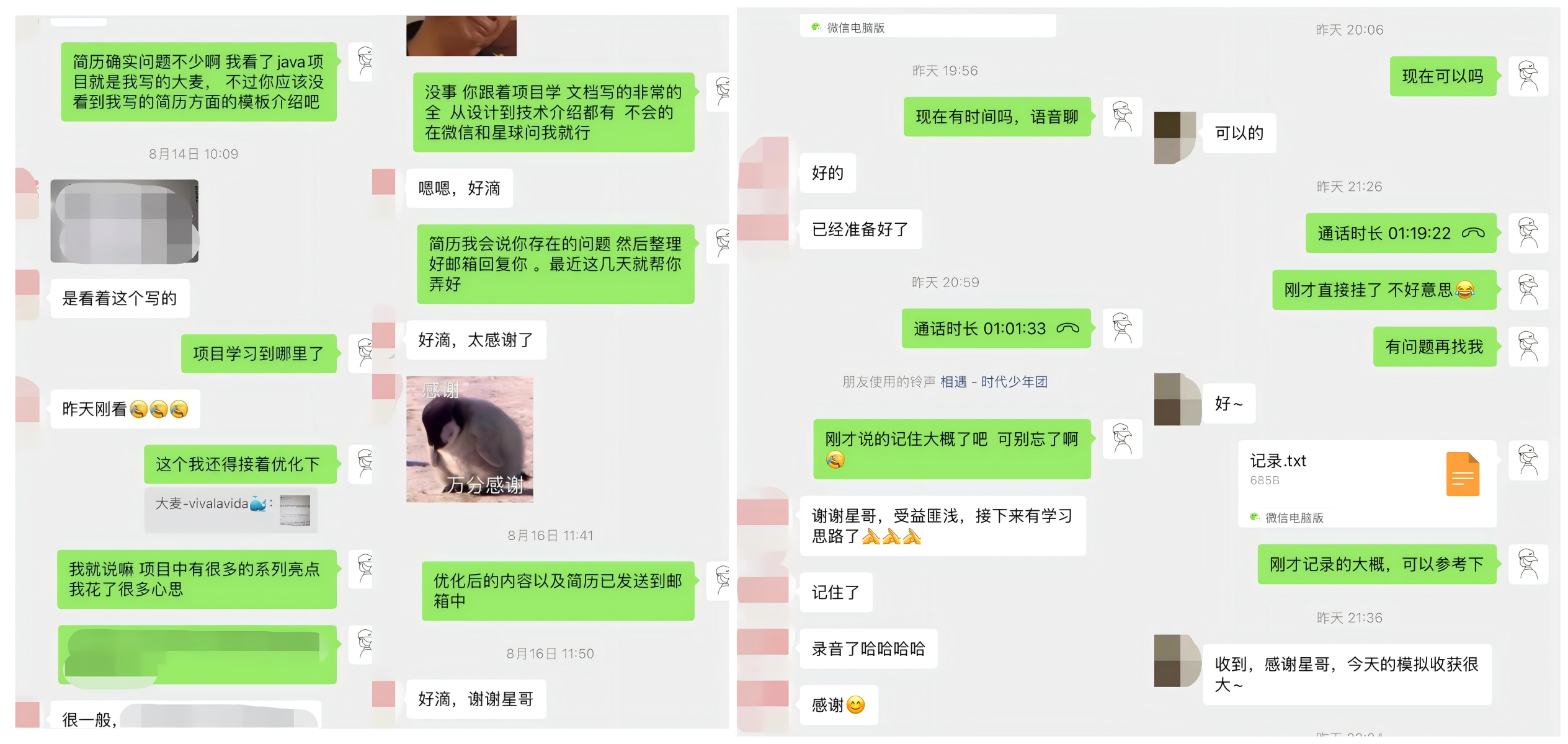The width and height of the screenshot is (1568, 744).
Task: Click the 刚才记录的大概，可以参考下 message bubble
Action: point(1377,564)
